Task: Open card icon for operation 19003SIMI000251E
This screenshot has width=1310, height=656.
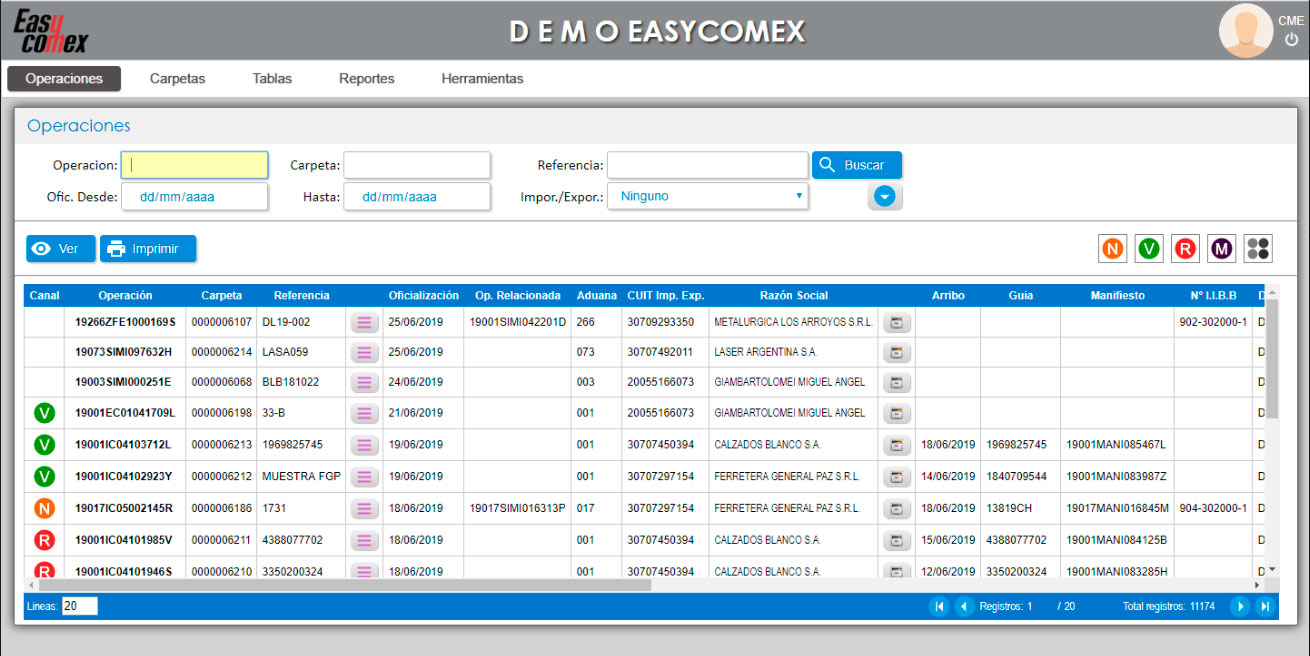Action: click(897, 382)
